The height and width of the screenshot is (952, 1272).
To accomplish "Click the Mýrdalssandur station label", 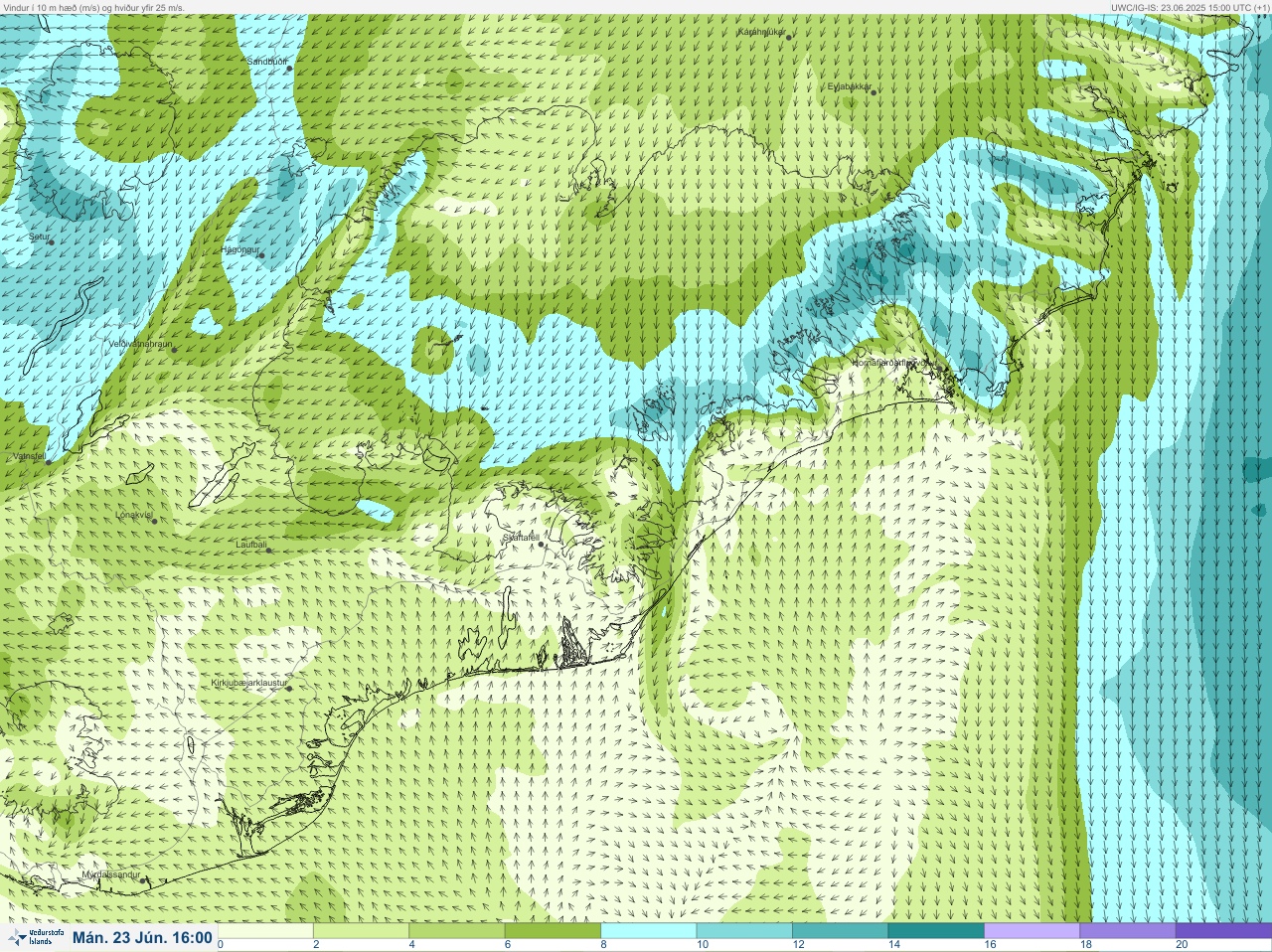I will point(112,874).
